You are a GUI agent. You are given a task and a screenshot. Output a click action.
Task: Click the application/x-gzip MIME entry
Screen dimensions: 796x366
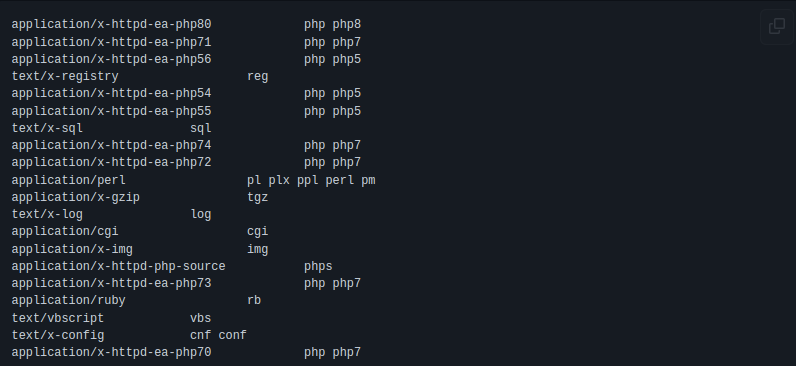click(76, 197)
